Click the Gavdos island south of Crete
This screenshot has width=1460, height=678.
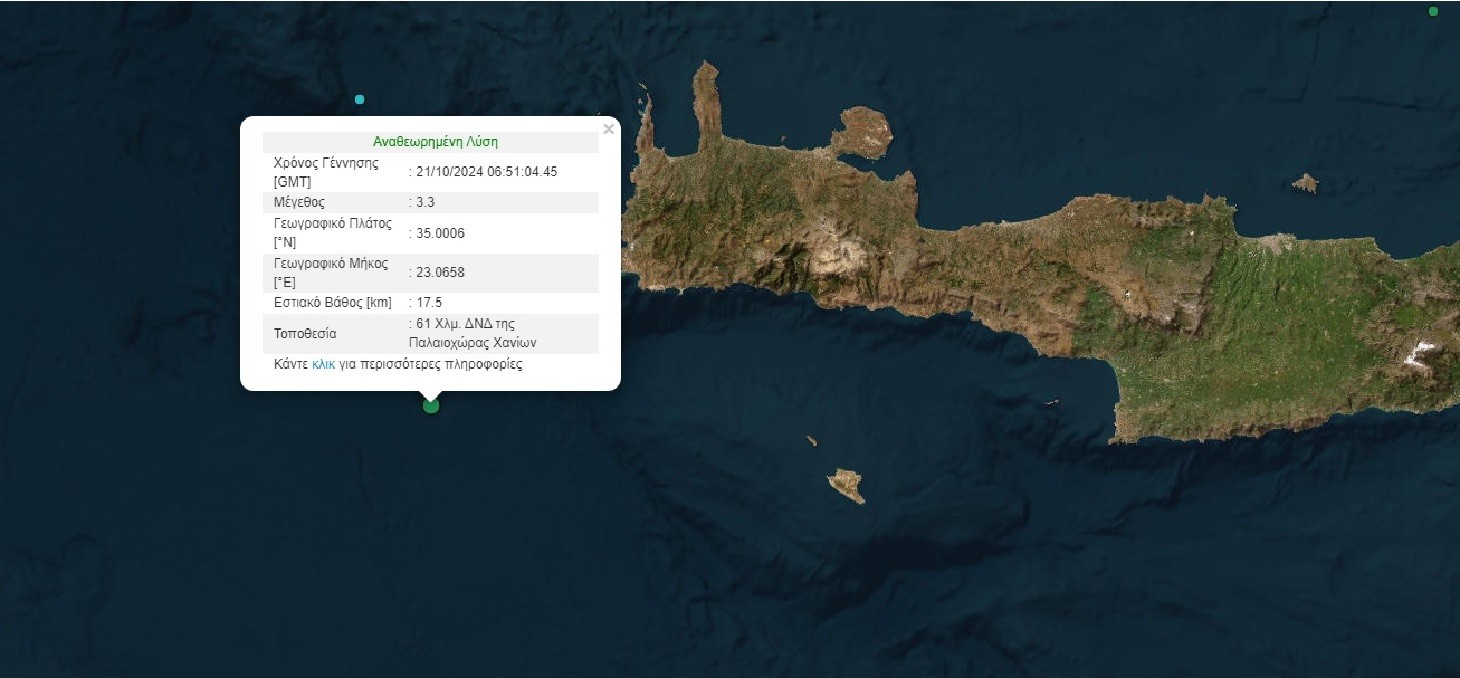847,486
